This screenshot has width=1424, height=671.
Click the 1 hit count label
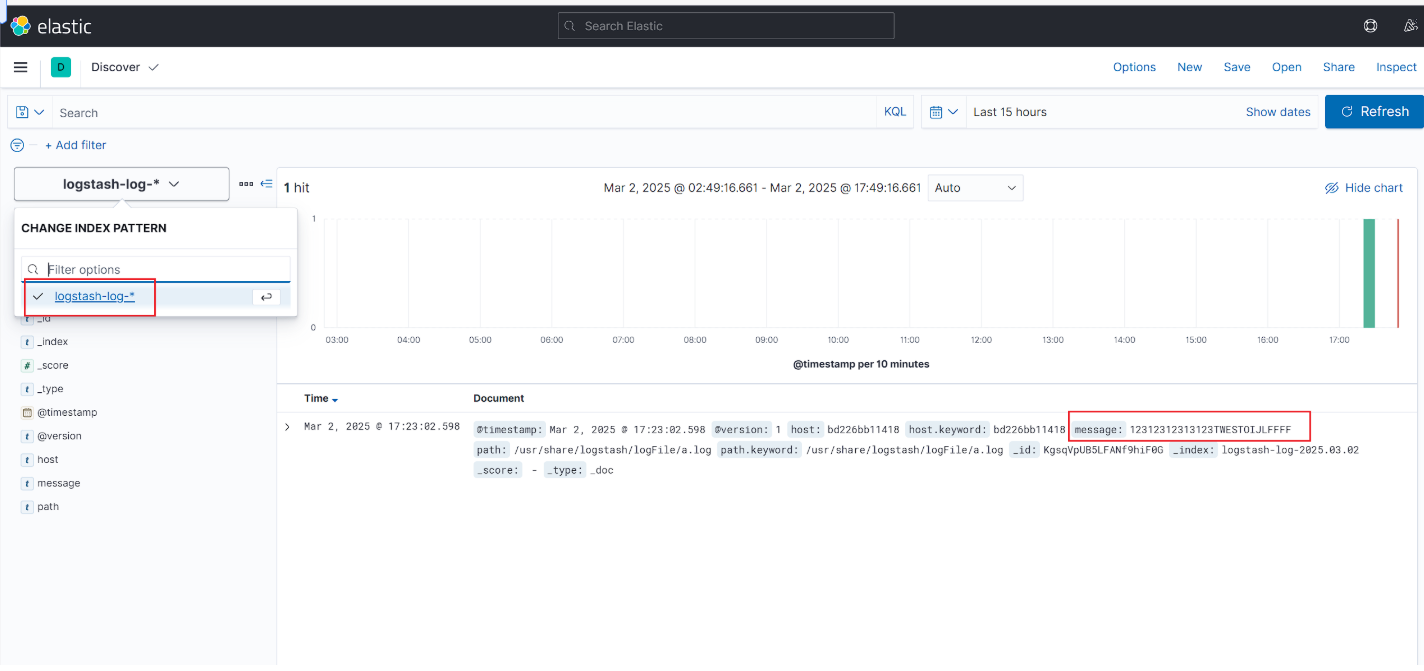(297, 188)
